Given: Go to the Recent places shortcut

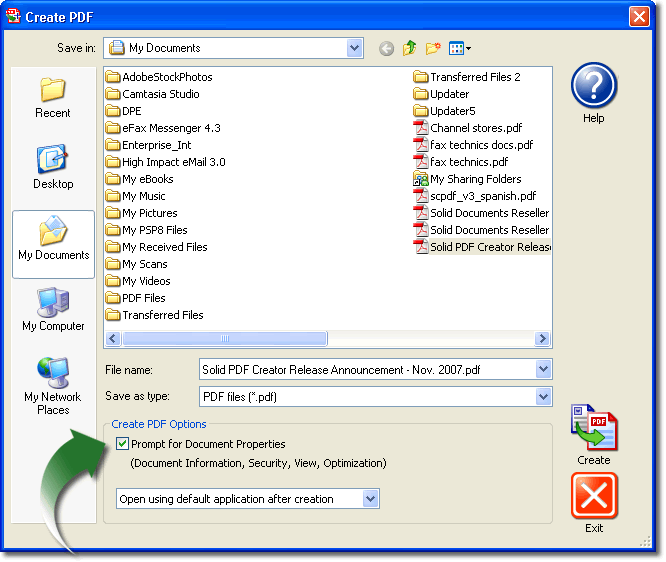Looking at the screenshot, I should [x=53, y=96].
